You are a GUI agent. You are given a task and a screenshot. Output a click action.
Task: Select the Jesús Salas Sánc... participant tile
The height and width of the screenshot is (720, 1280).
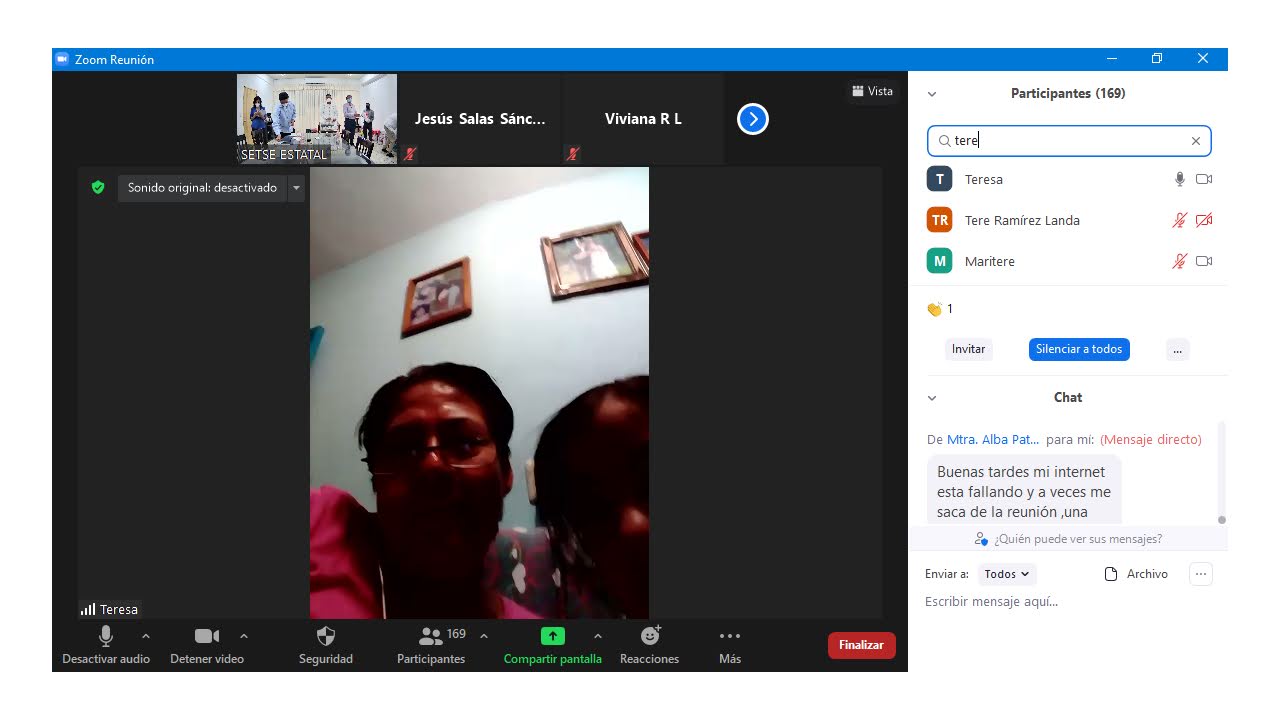tap(480, 119)
